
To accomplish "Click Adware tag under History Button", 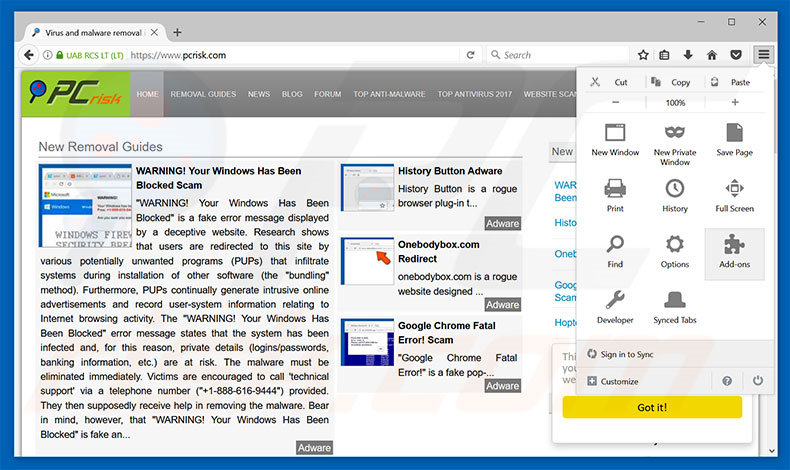I will click(502, 223).
